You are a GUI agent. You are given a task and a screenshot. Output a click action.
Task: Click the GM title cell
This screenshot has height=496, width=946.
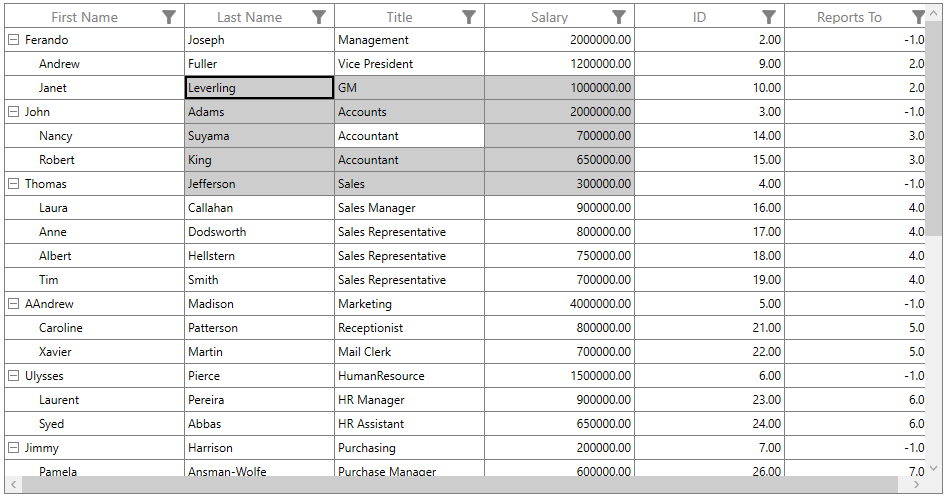409,87
